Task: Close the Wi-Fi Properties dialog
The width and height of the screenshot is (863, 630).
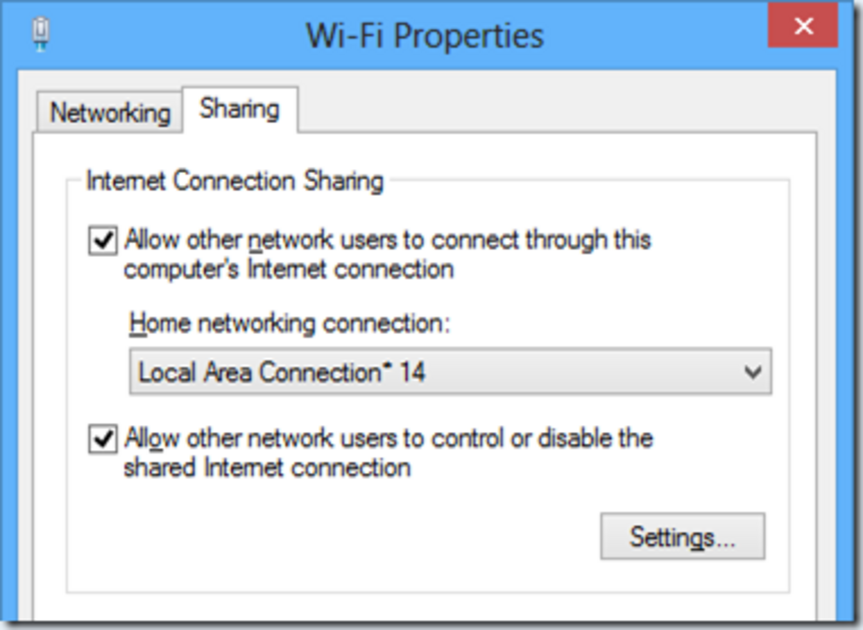Action: click(x=803, y=25)
